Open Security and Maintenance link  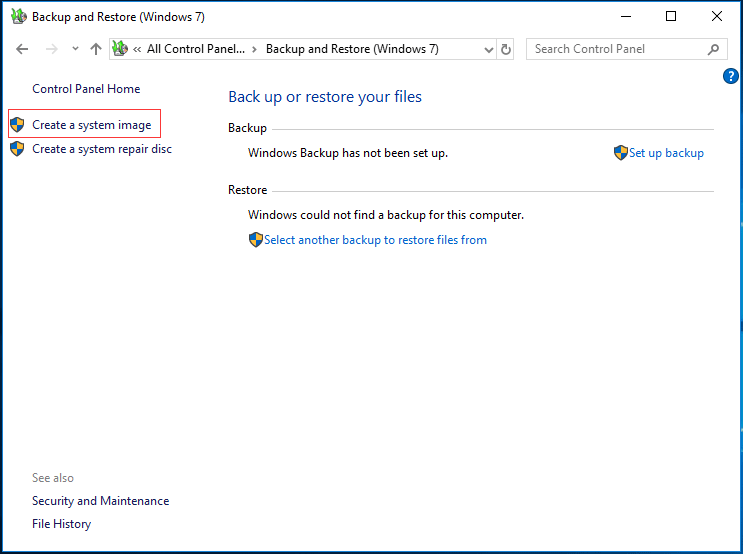pos(100,500)
